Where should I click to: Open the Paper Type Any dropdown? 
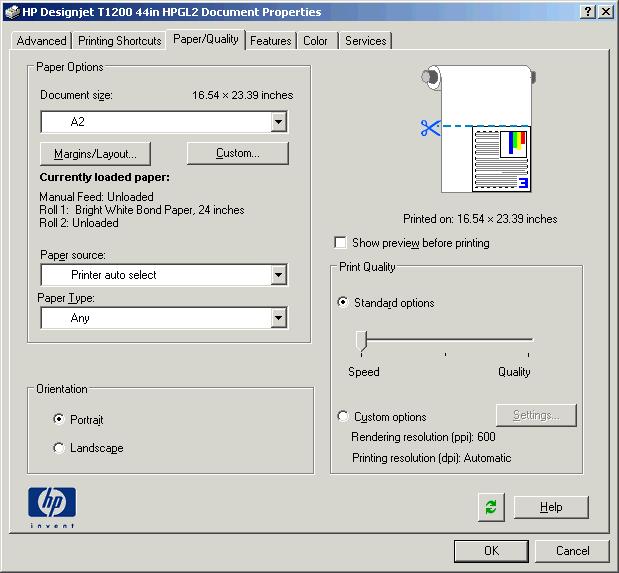pyautogui.click(x=164, y=318)
